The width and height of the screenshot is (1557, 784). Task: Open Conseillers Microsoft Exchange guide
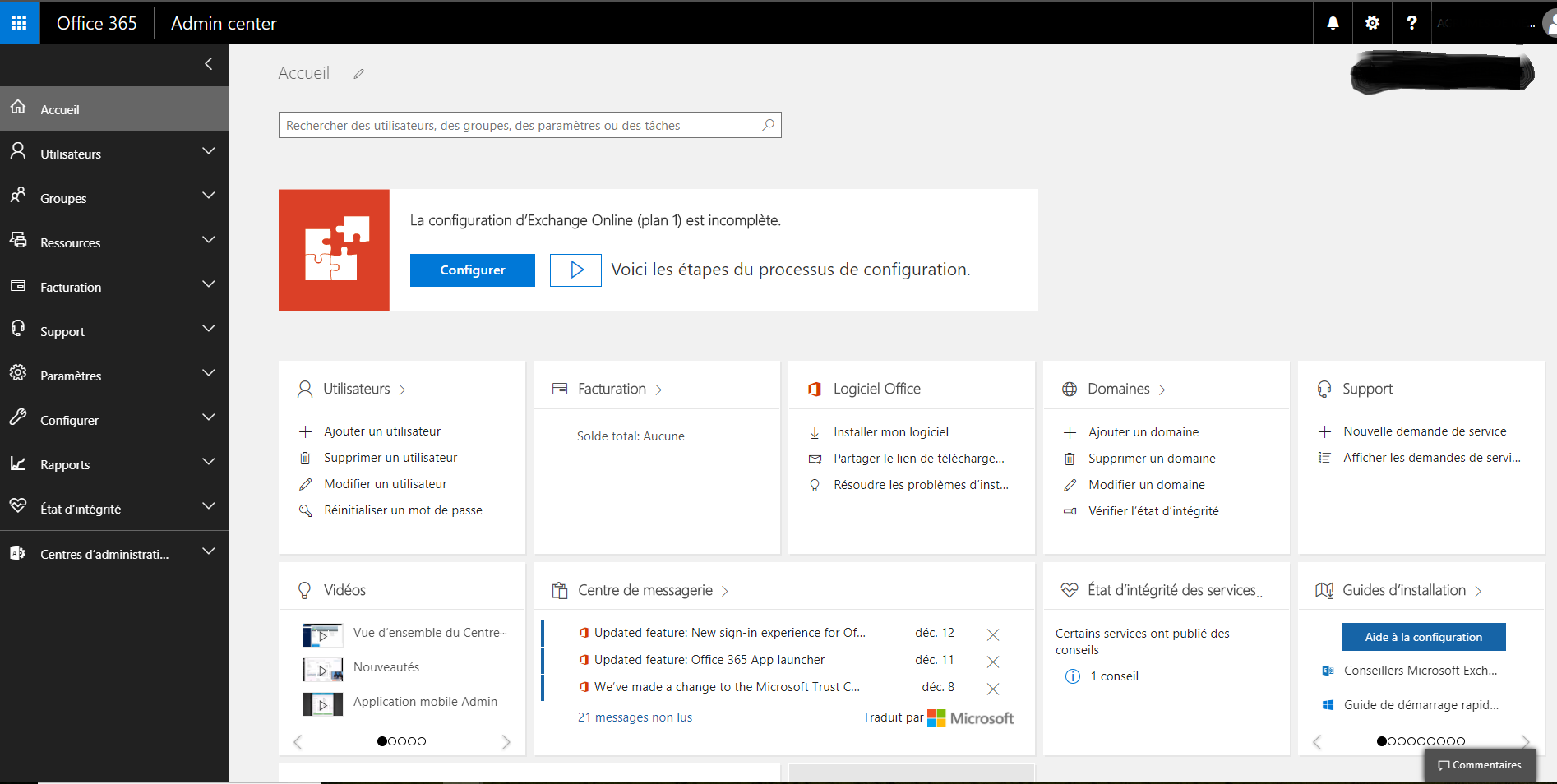(x=1421, y=671)
